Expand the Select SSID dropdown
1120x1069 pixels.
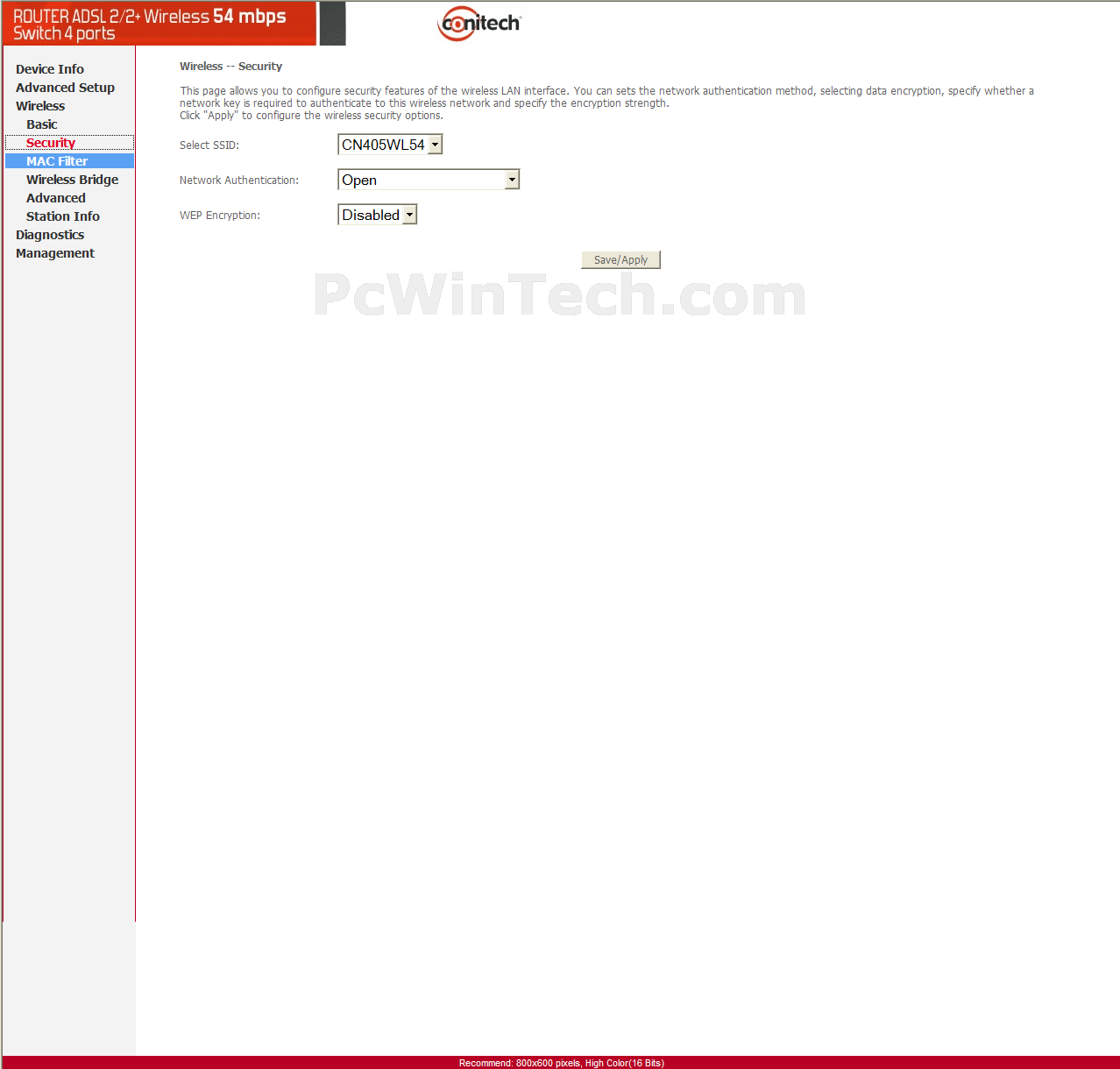(x=390, y=145)
